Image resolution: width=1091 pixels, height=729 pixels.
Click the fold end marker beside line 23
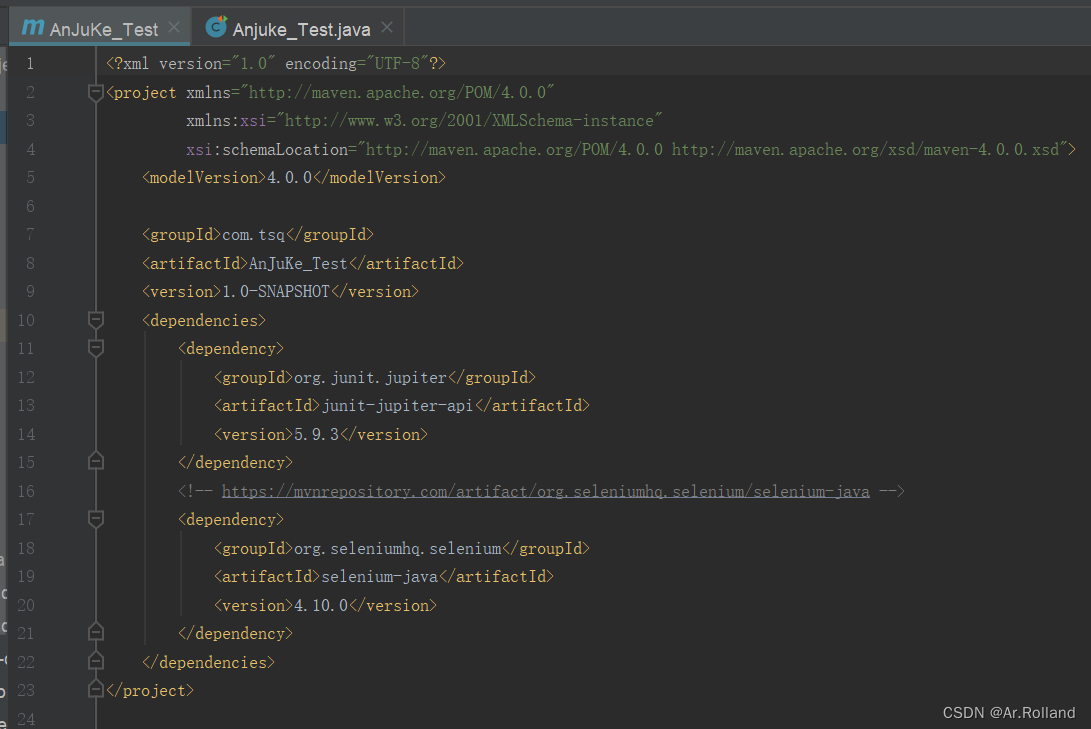pyautogui.click(x=96, y=688)
